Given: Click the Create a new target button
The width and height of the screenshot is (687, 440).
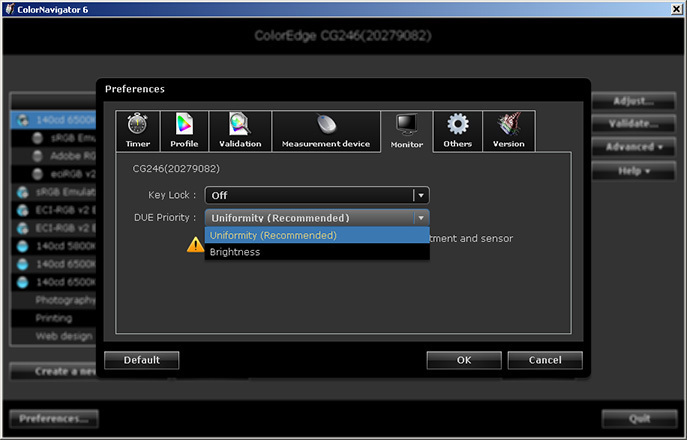Looking at the screenshot, I should (x=53, y=372).
